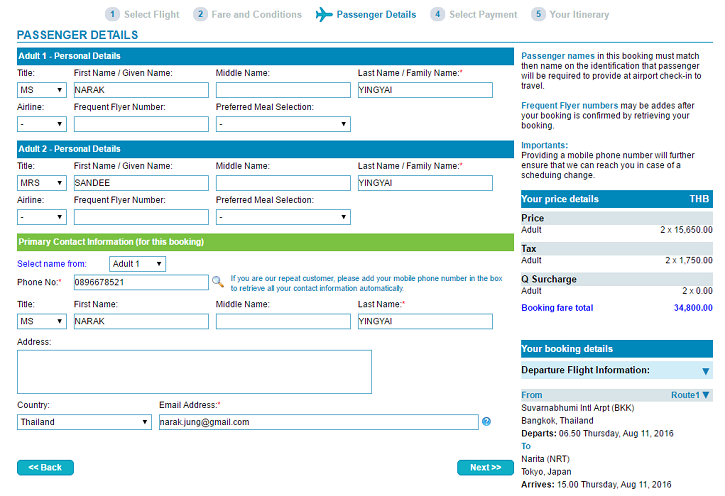Go to the Select Payment step label
The image size is (725, 496).
click(483, 15)
